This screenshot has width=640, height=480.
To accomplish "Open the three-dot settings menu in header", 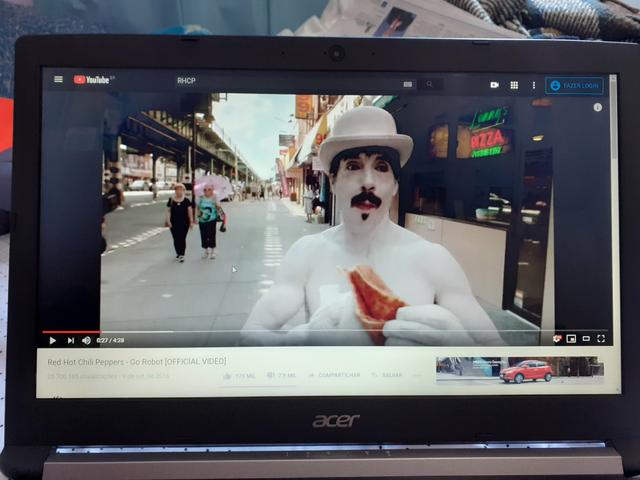I will (533, 85).
